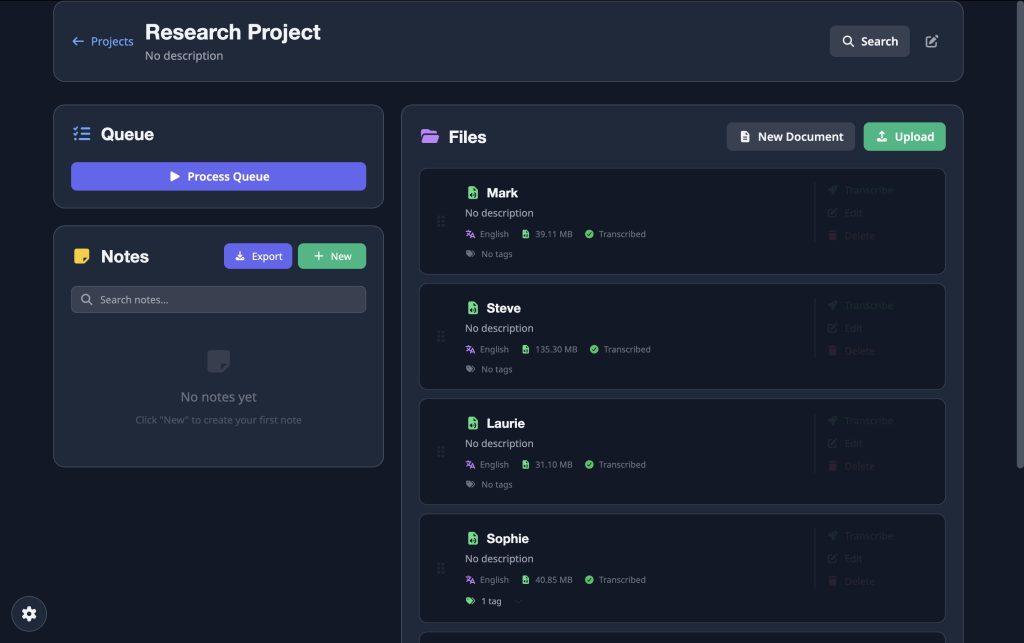
Task: Edit the Steve file
Action: [845, 328]
